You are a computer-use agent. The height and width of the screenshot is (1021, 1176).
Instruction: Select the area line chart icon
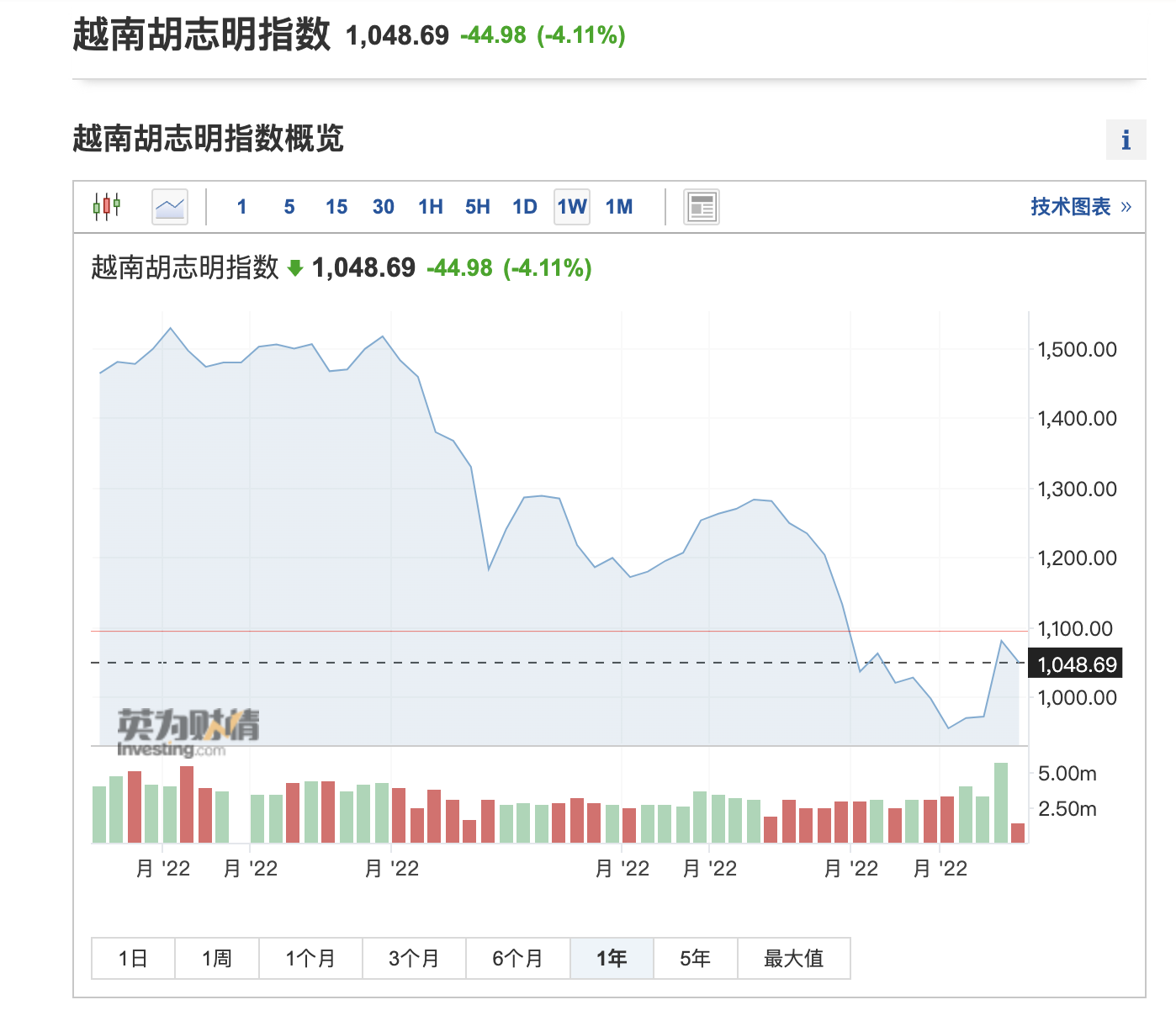[x=170, y=207]
